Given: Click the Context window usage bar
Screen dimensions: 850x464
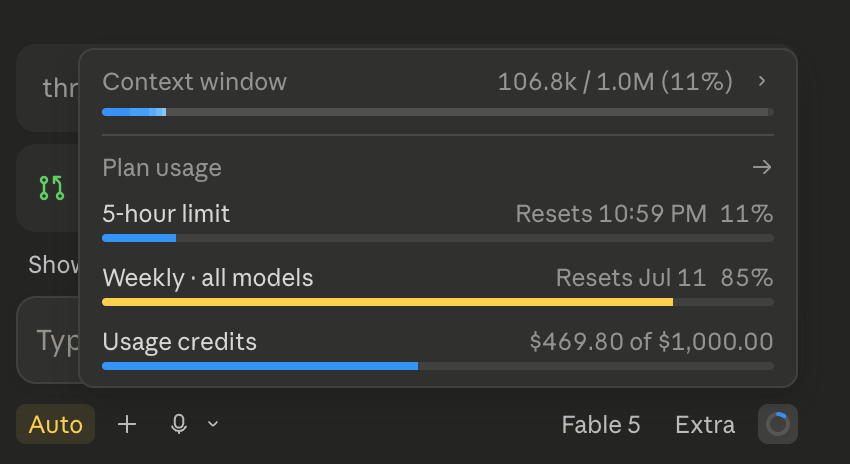Looking at the screenshot, I should [x=438, y=112].
